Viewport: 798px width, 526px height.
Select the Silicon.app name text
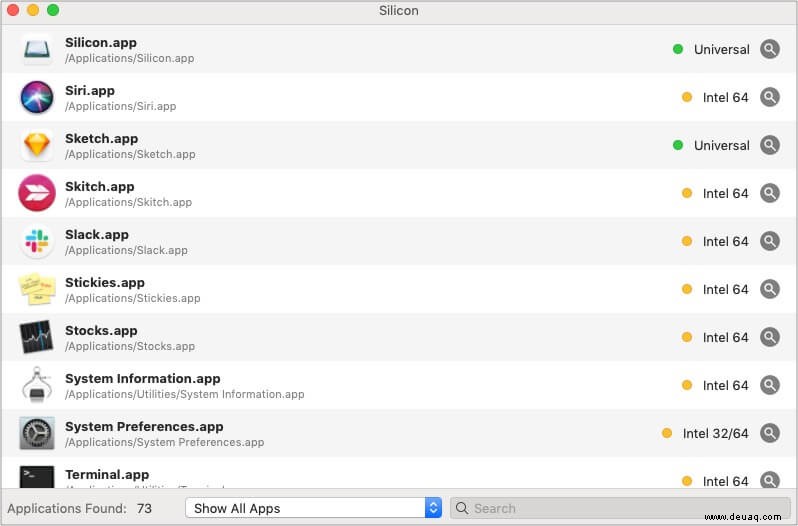[x=101, y=43]
